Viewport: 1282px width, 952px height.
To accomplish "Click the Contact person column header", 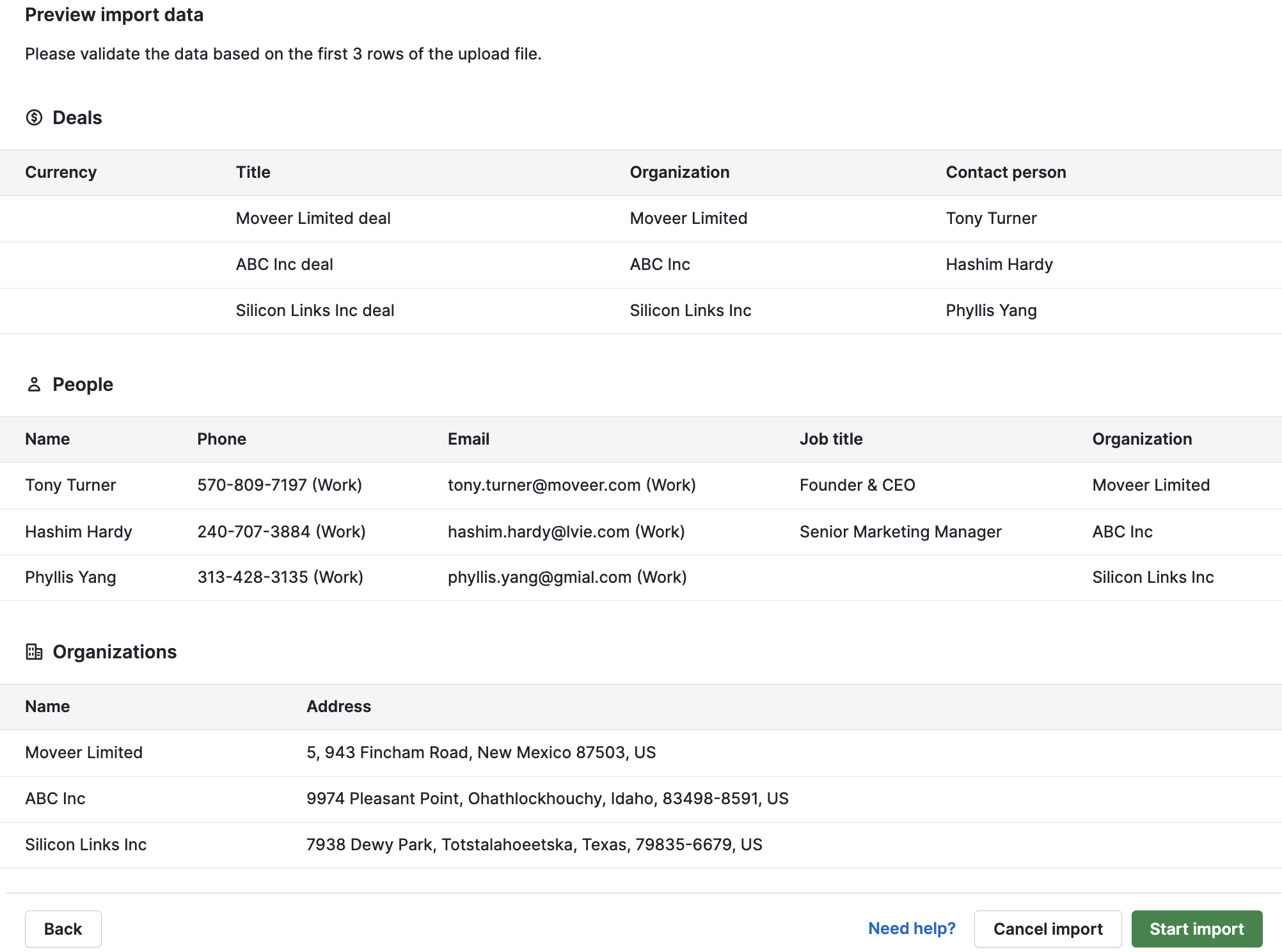I will 1006,172.
